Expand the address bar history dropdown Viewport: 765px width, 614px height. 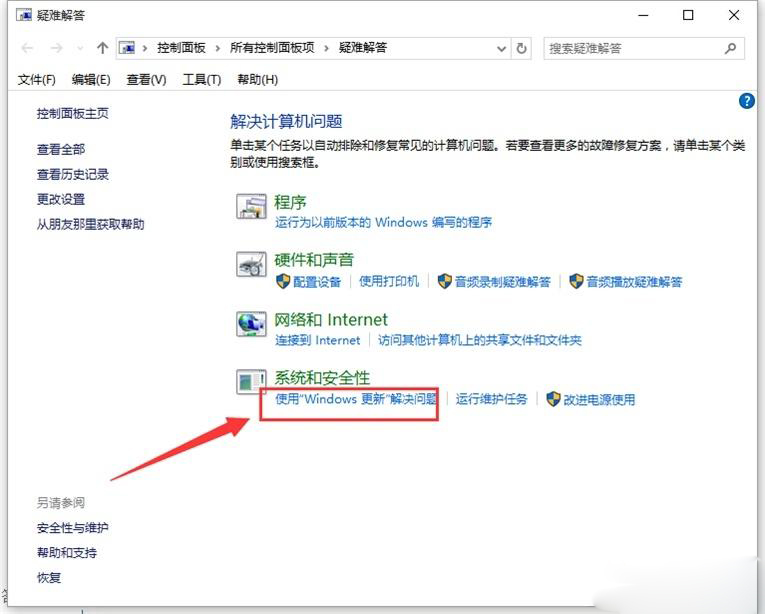tap(501, 48)
